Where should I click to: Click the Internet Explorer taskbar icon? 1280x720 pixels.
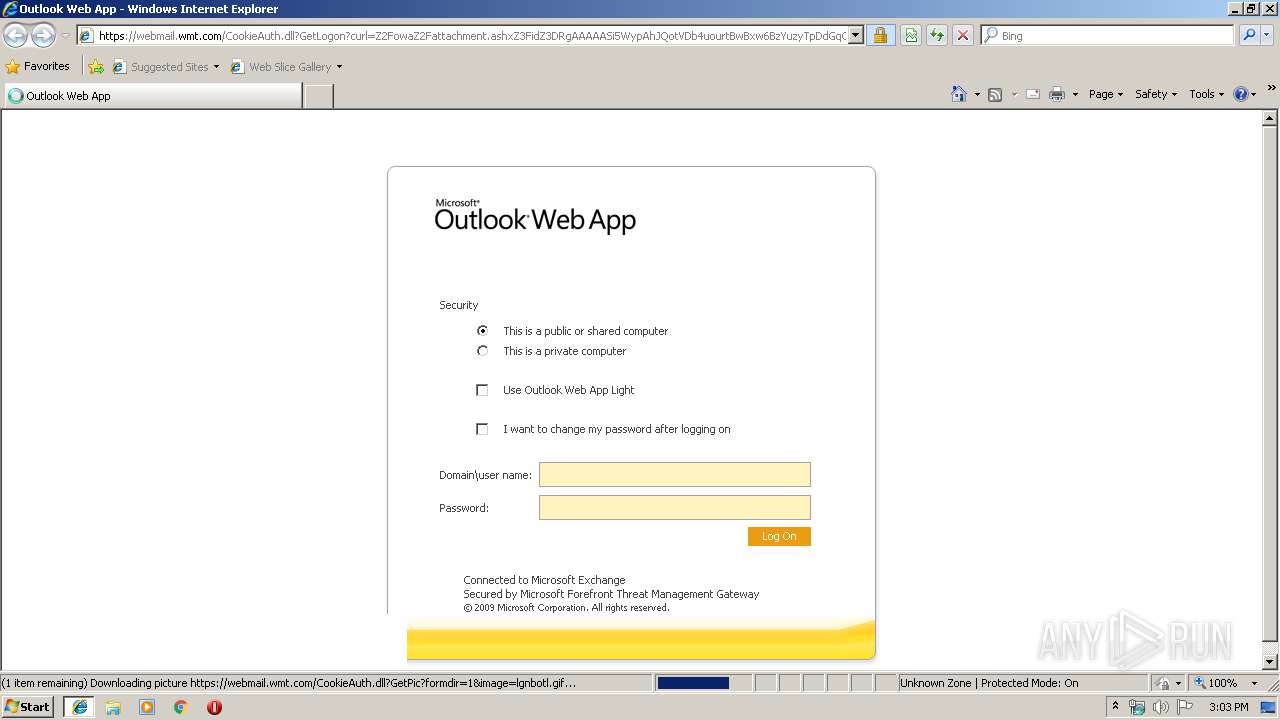tap(80, 707)
